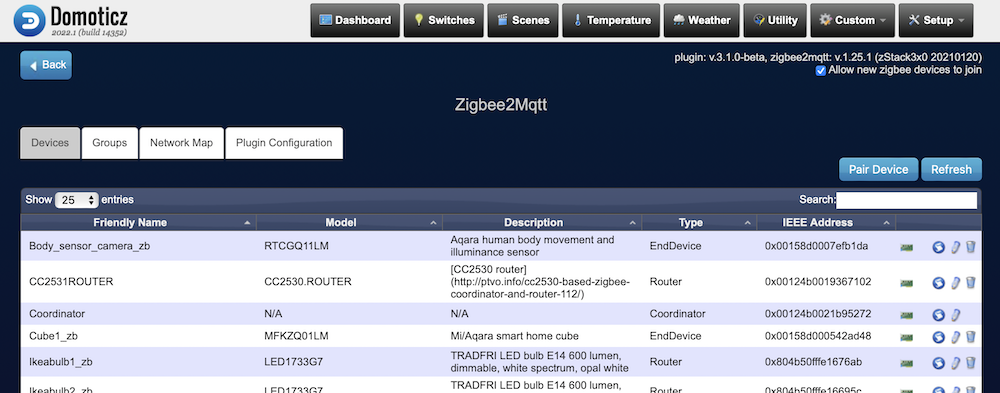
Task: Click the pencil icon in the Coordinator row
Action: 955,315
